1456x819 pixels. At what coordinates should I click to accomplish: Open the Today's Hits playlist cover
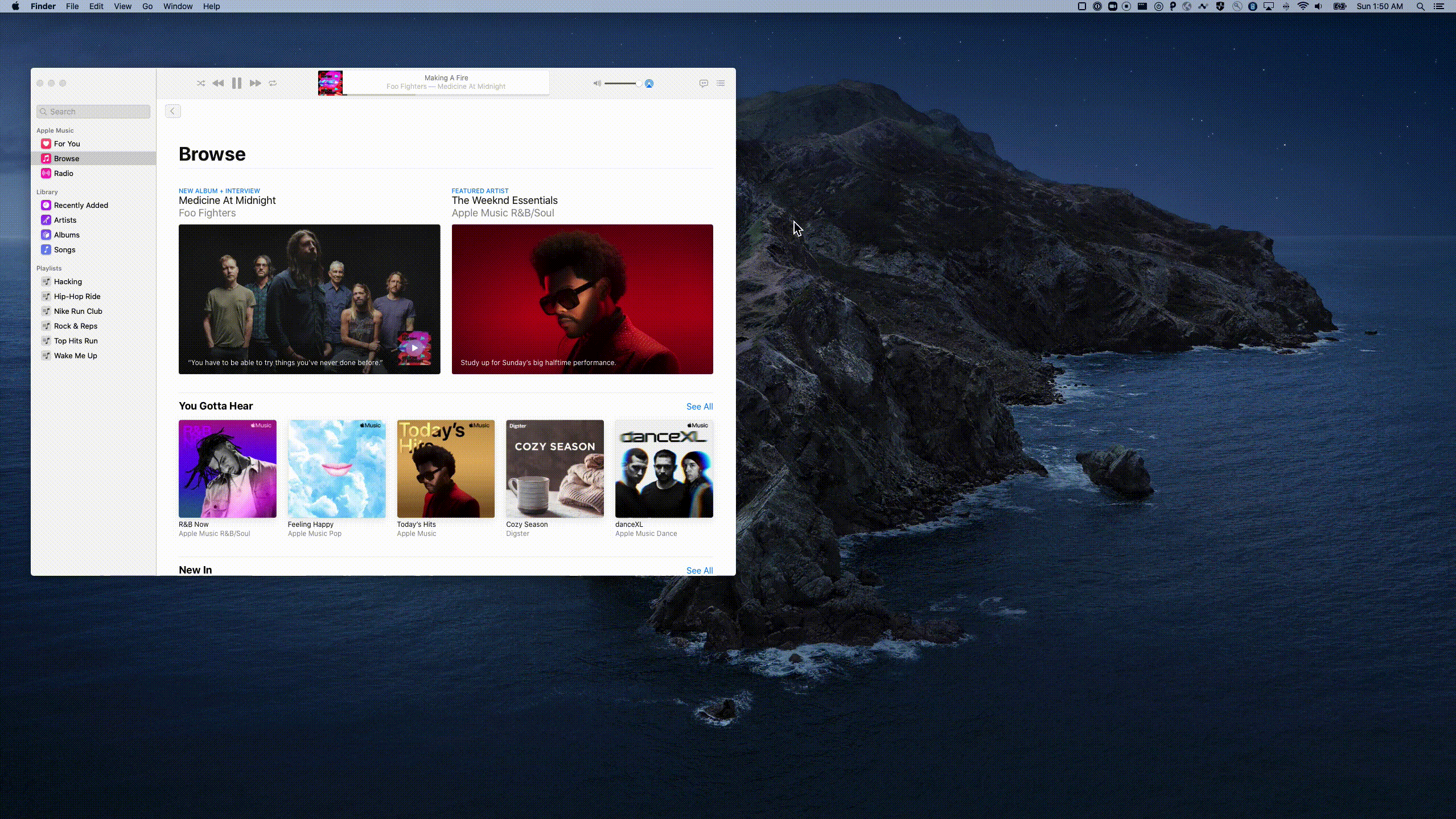click(x=446, y=469)
